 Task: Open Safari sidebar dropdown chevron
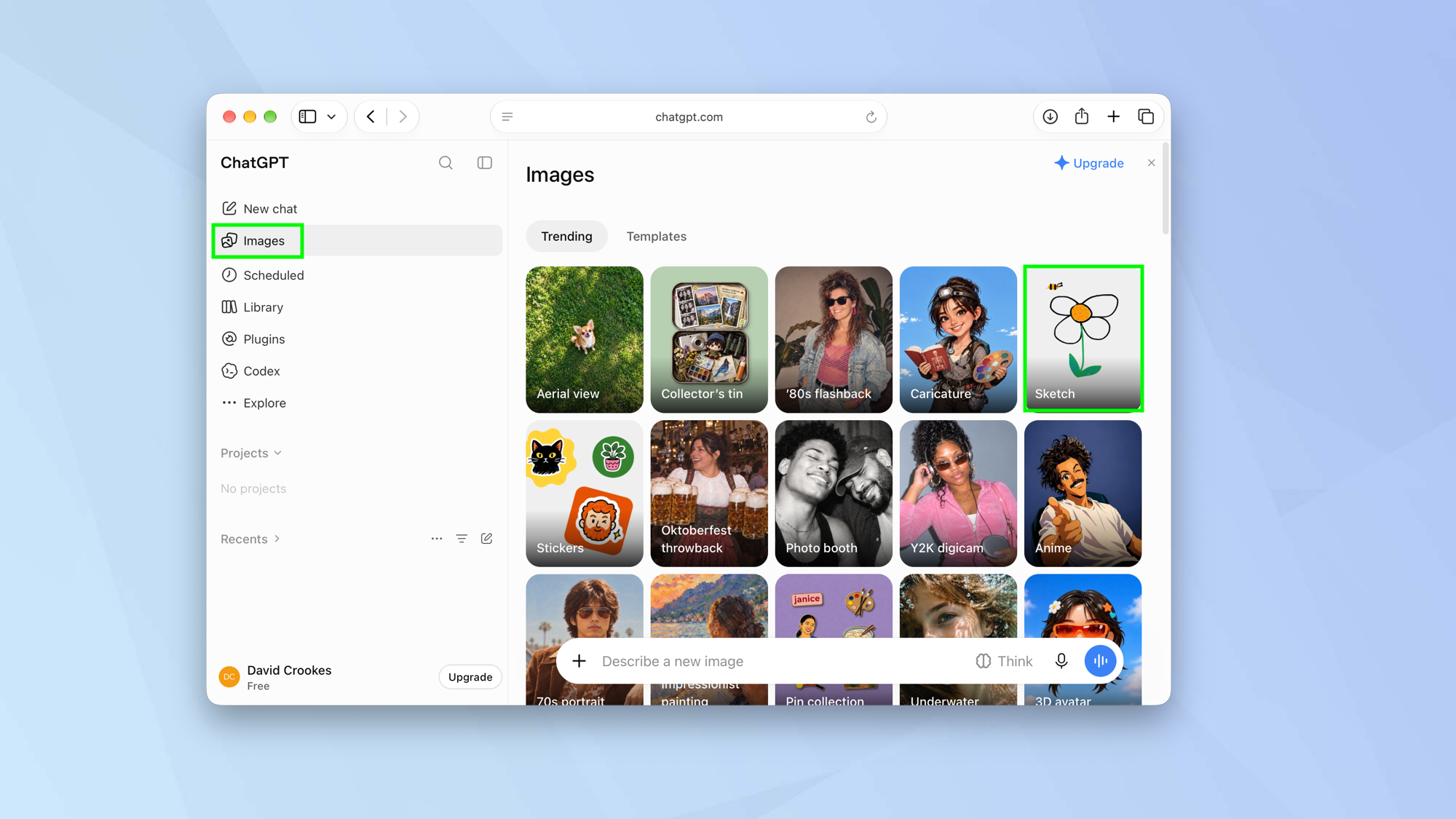coord(332,116)
